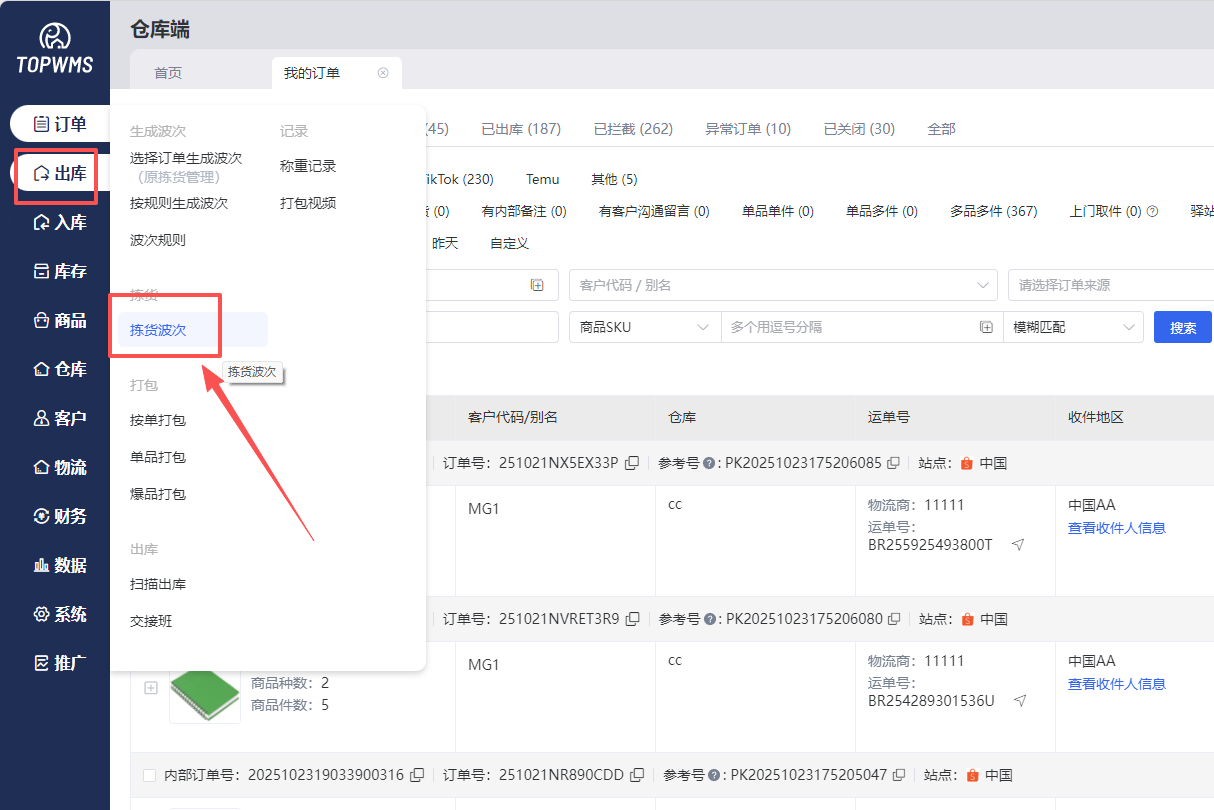Copy order number 251021NVRET3R9

point(632,619)
